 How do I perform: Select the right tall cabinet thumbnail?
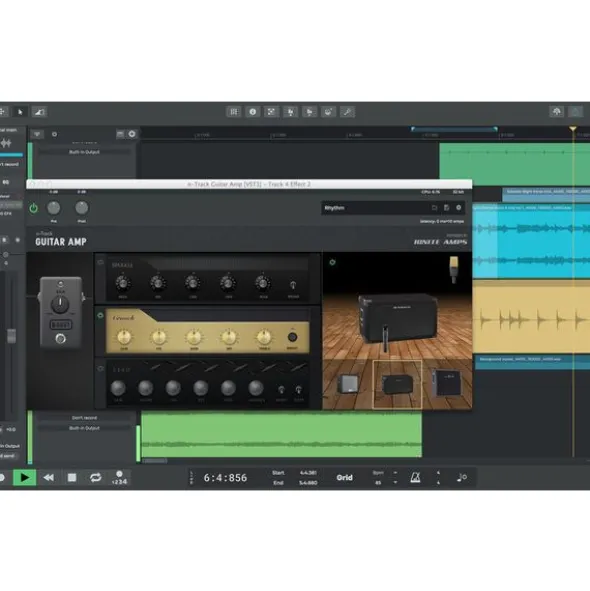pyautogui.click(x=447, y=383)
